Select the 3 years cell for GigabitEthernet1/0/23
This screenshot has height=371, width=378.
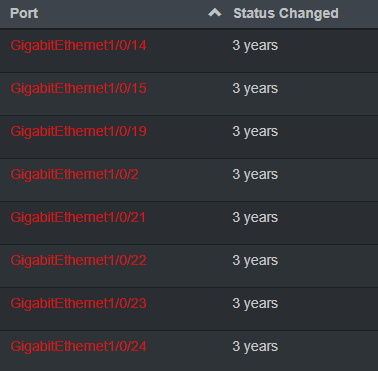point(255,304)
